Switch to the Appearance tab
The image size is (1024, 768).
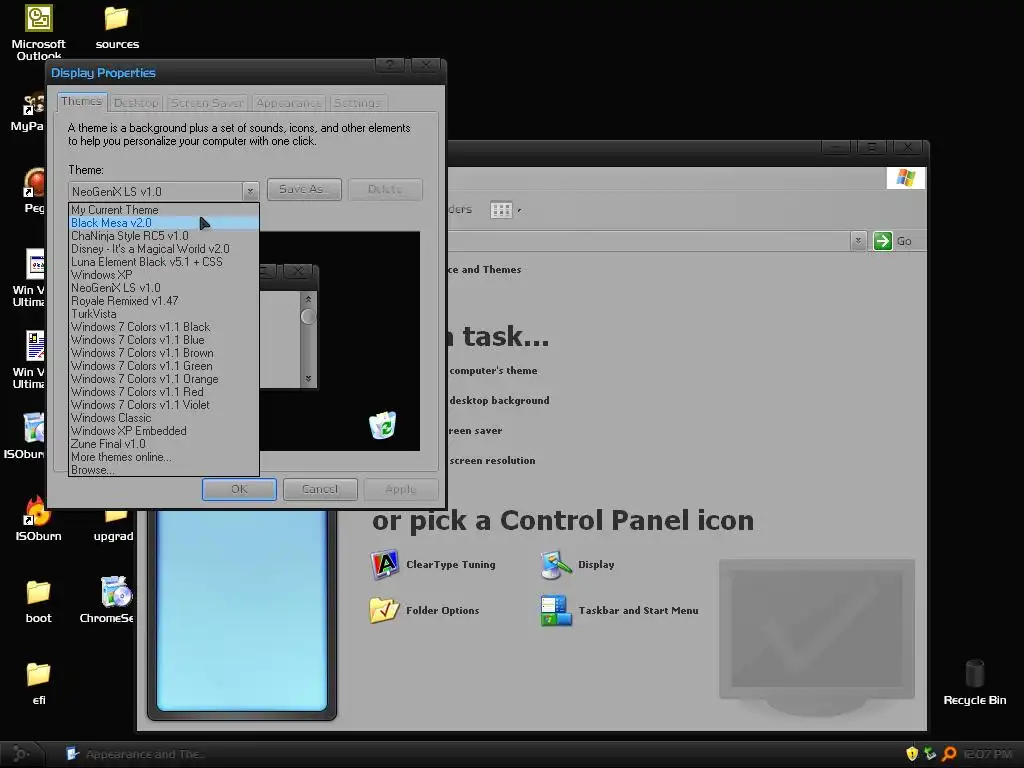(289, 103)
